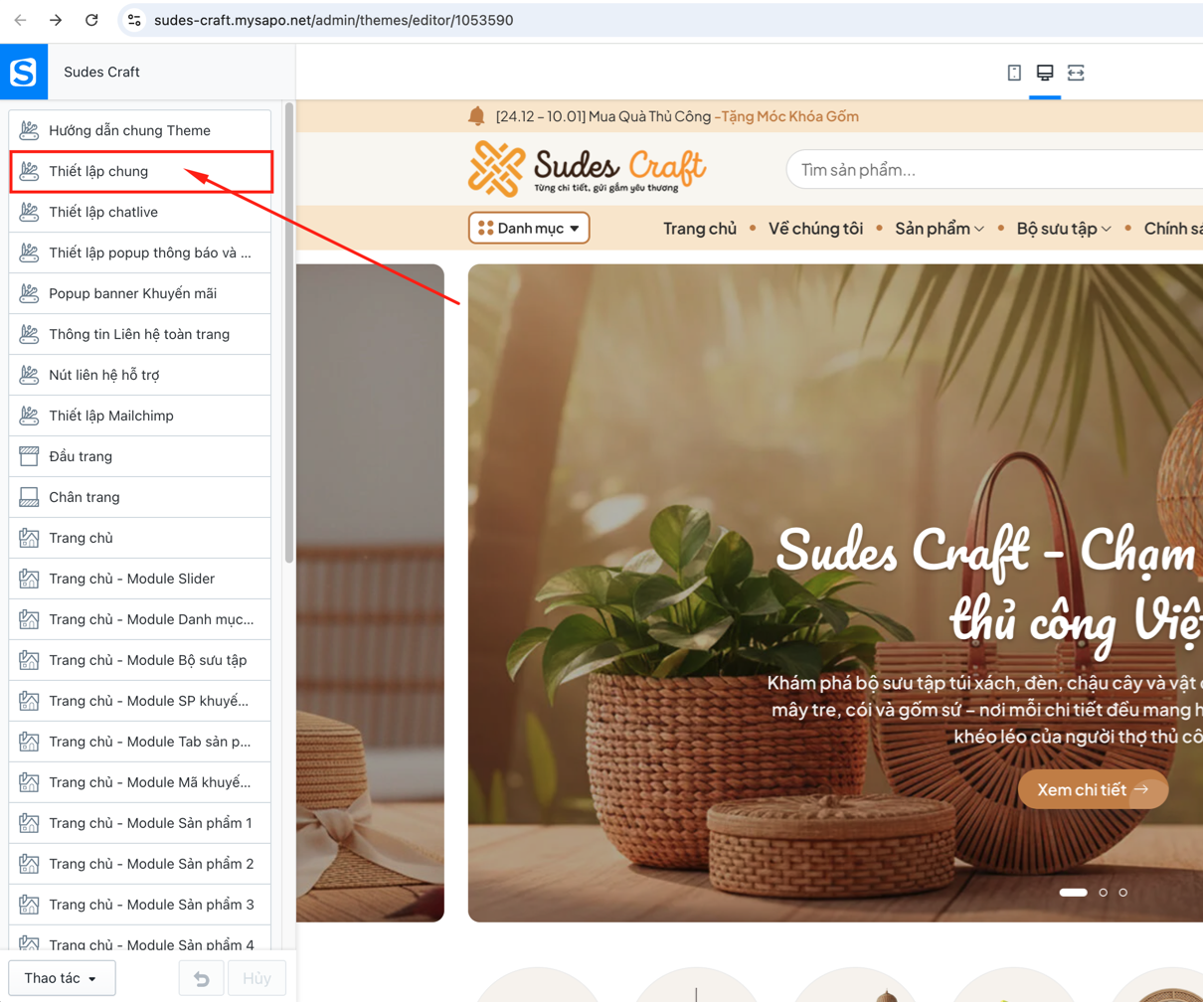Open Thiết lập popup thông báo section
1204x1002 pixels.
point(140,252)
